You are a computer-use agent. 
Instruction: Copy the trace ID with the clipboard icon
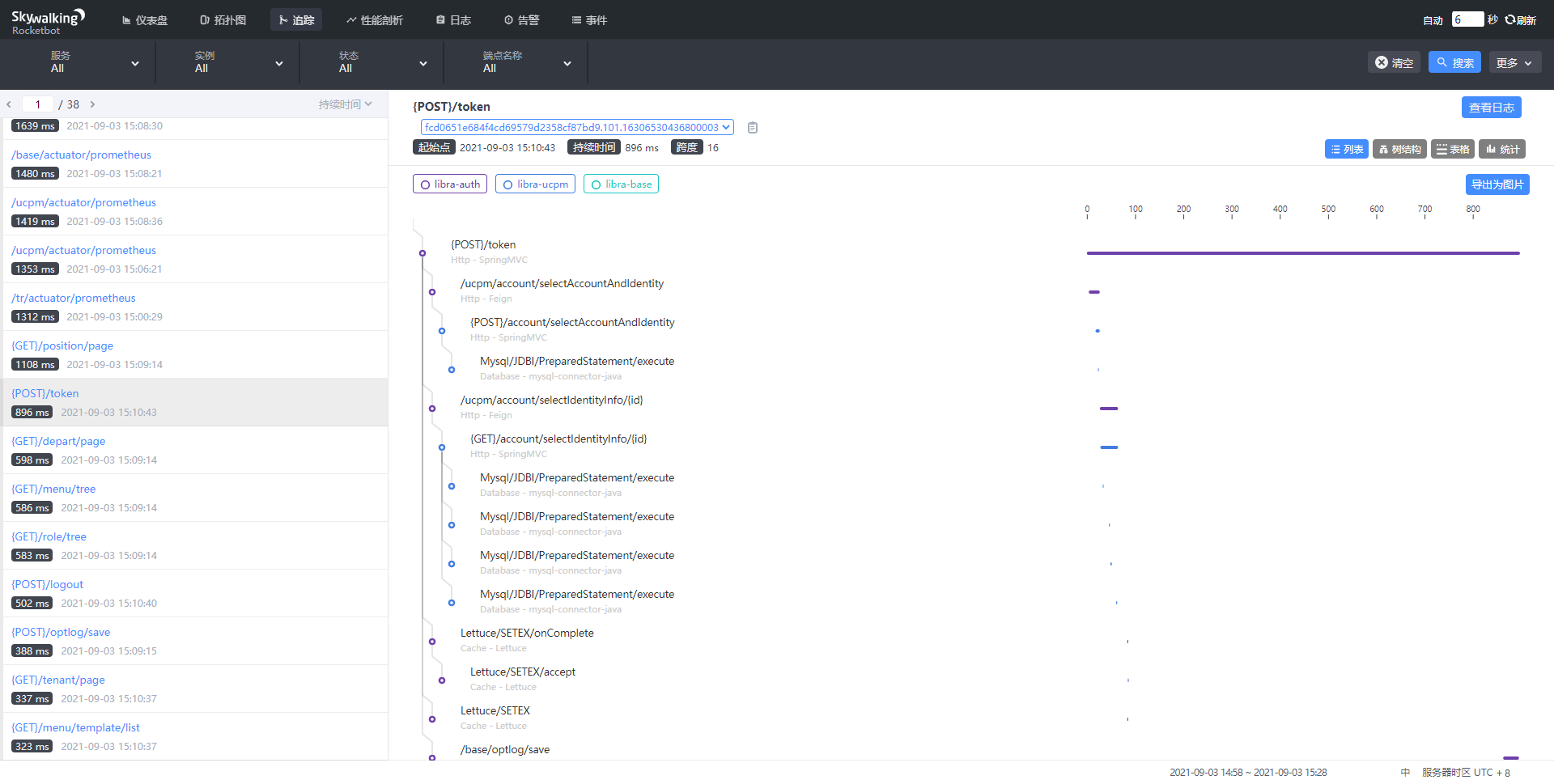pyautogui.click(x=753, y=128)
